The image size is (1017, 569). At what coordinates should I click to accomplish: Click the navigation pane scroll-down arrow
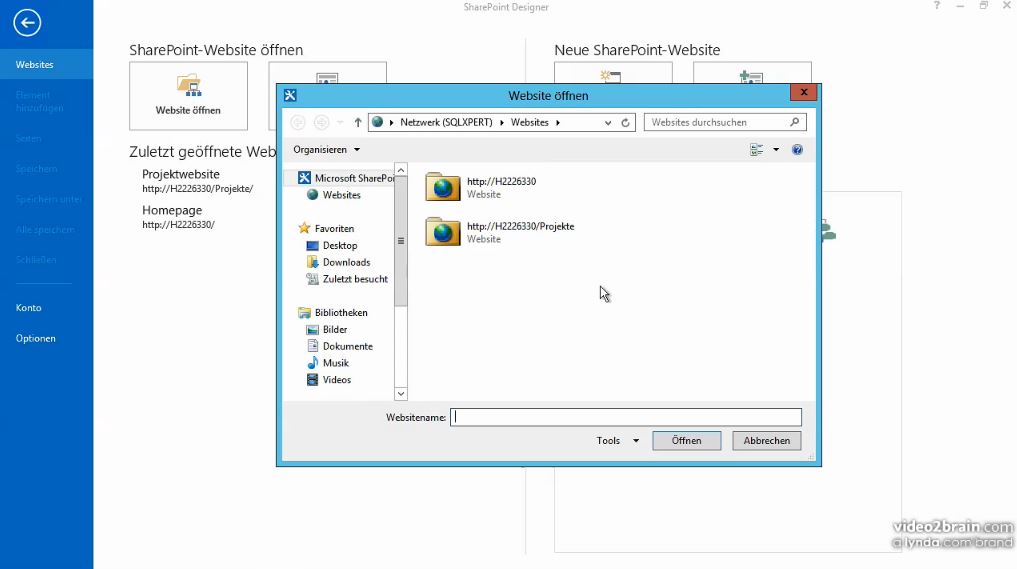click(401, 394)
